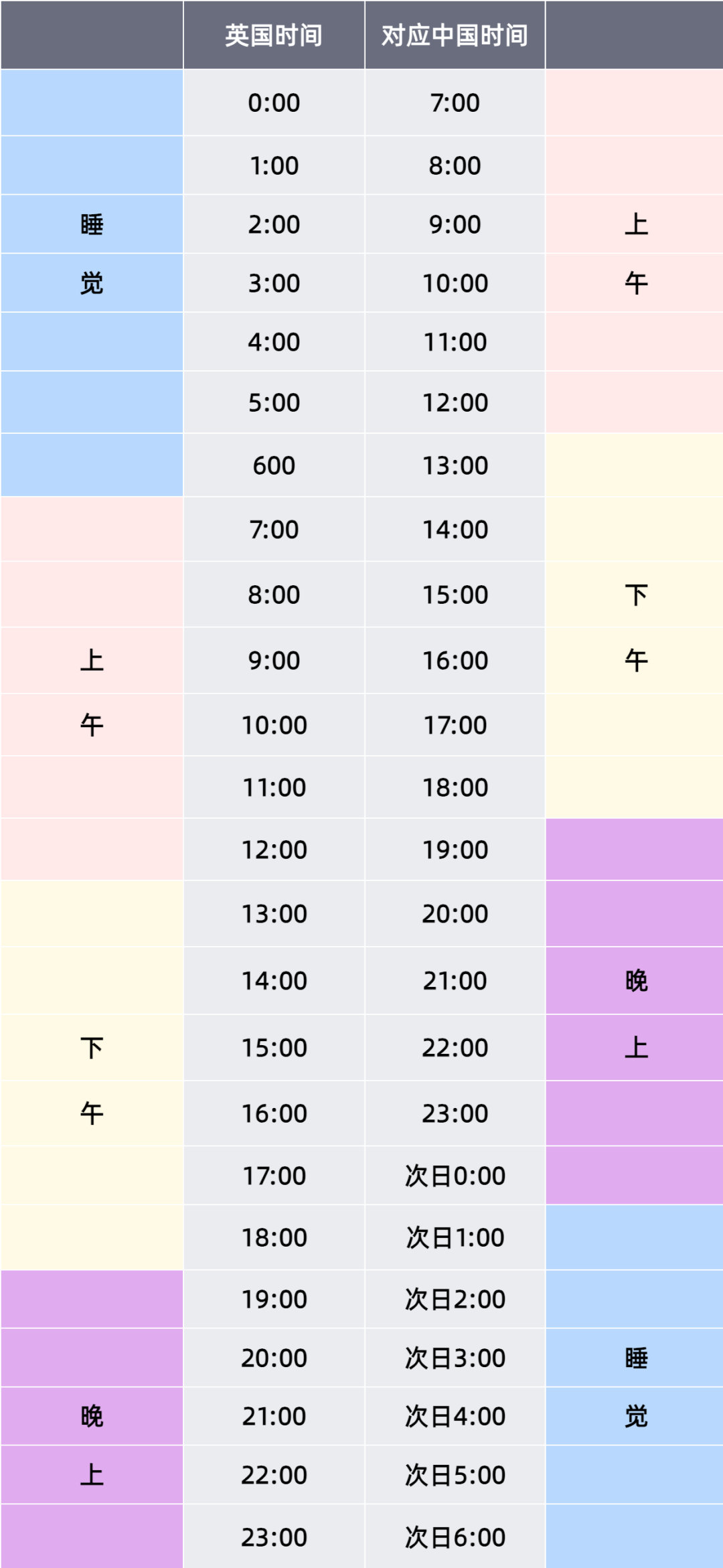The height and width of the screenshot is (1568, 723).
Task: Click the 下 label in the left column
Action: pyautogui.click(x=92, y=1048)
